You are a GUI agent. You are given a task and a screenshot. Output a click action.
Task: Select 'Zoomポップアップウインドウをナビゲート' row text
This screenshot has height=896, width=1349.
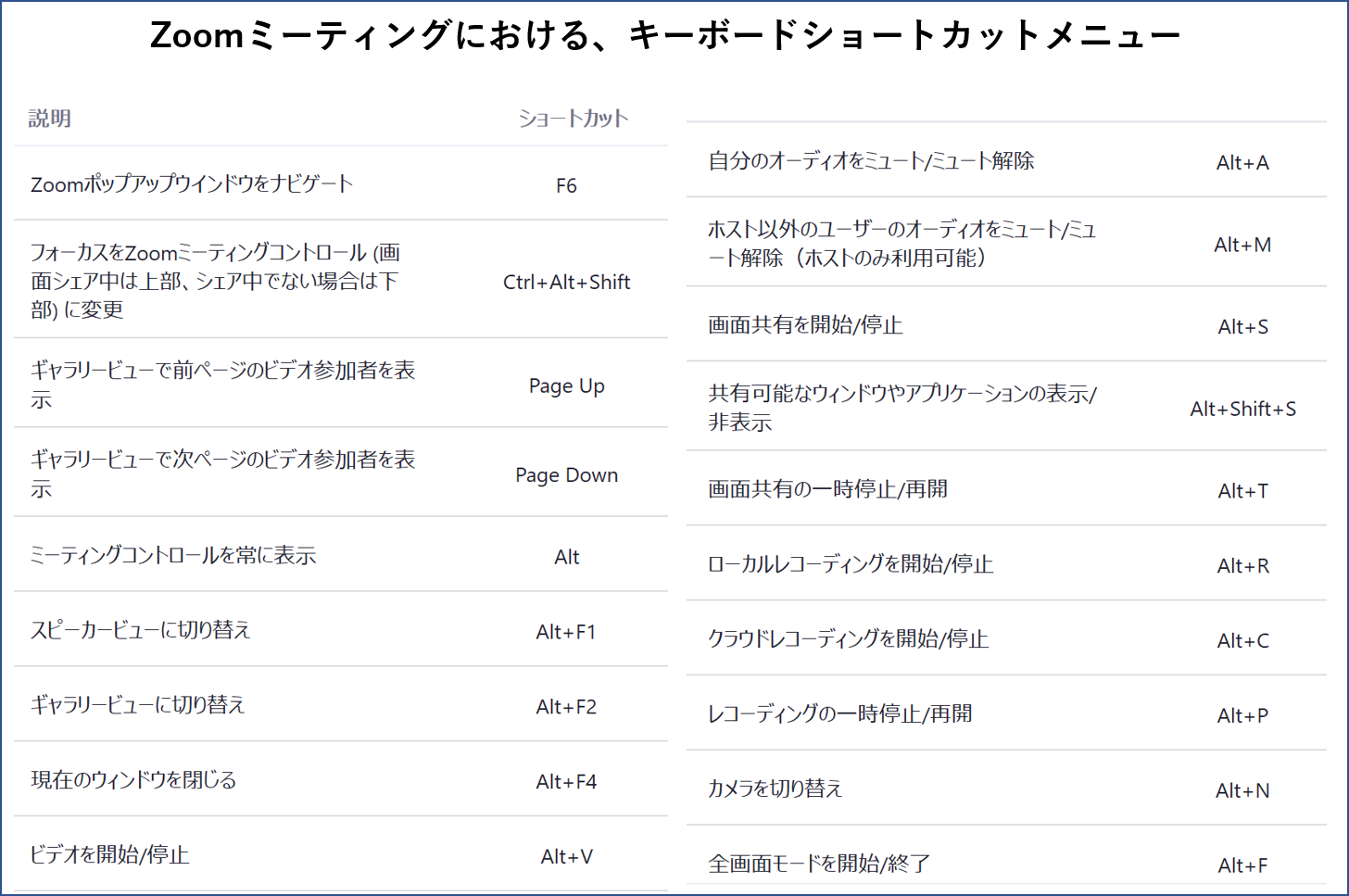[x=192, y=183]
